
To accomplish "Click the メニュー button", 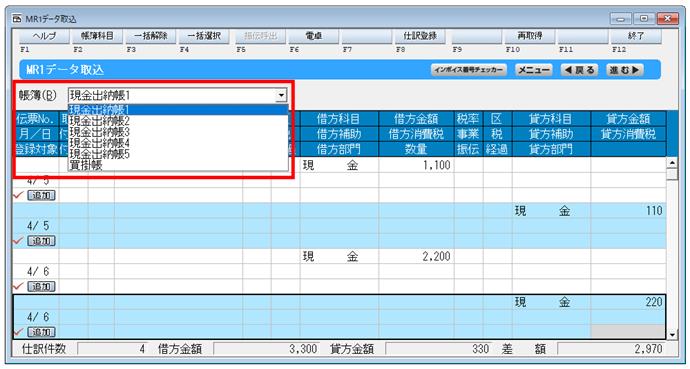I will [x=534, y=70].
